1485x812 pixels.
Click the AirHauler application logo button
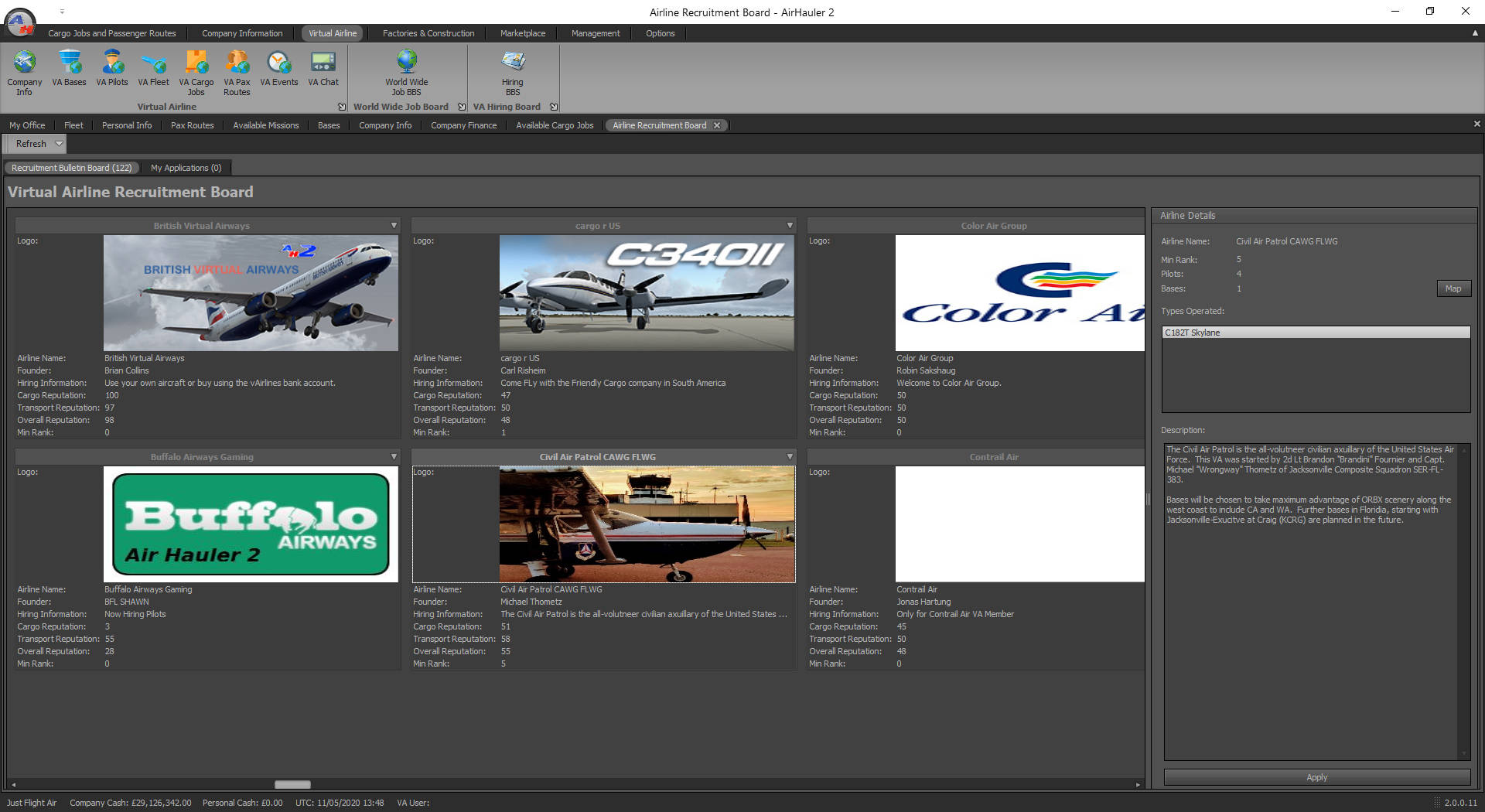20,22
